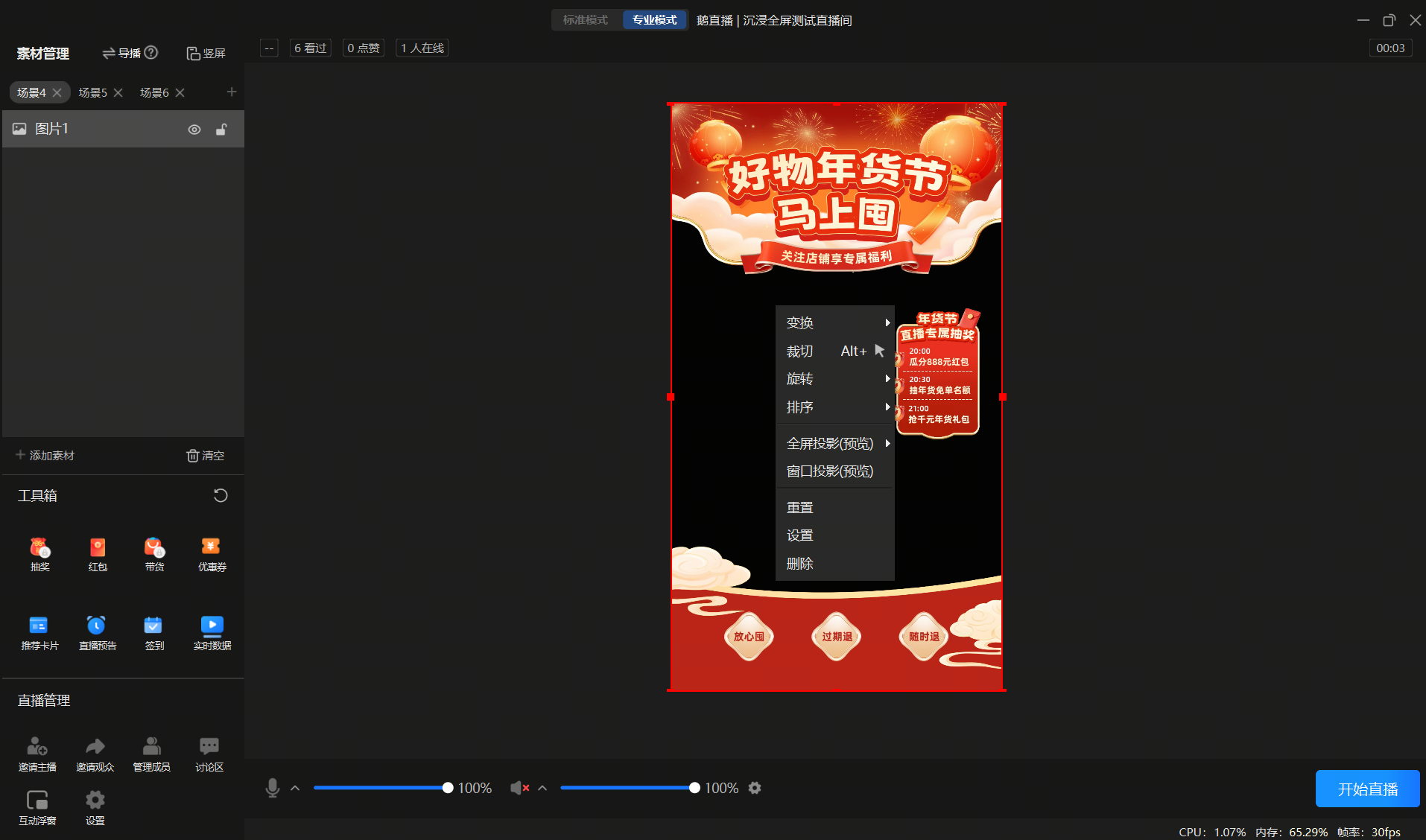
Task: Click the 导播 help question mark icon
Action: (x=151, y=53)
